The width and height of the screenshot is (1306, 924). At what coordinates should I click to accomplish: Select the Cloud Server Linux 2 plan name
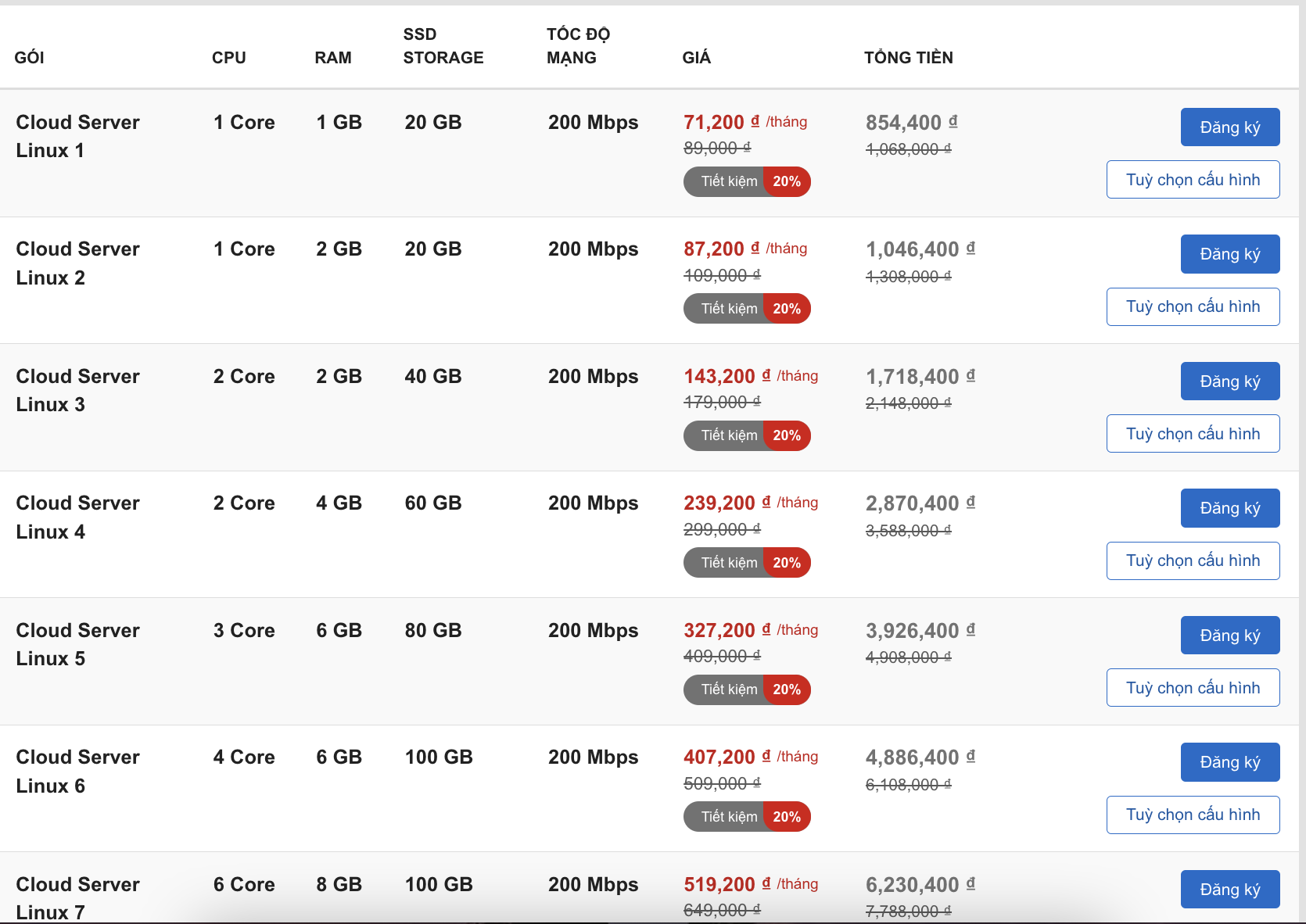(x=78, y=263)
